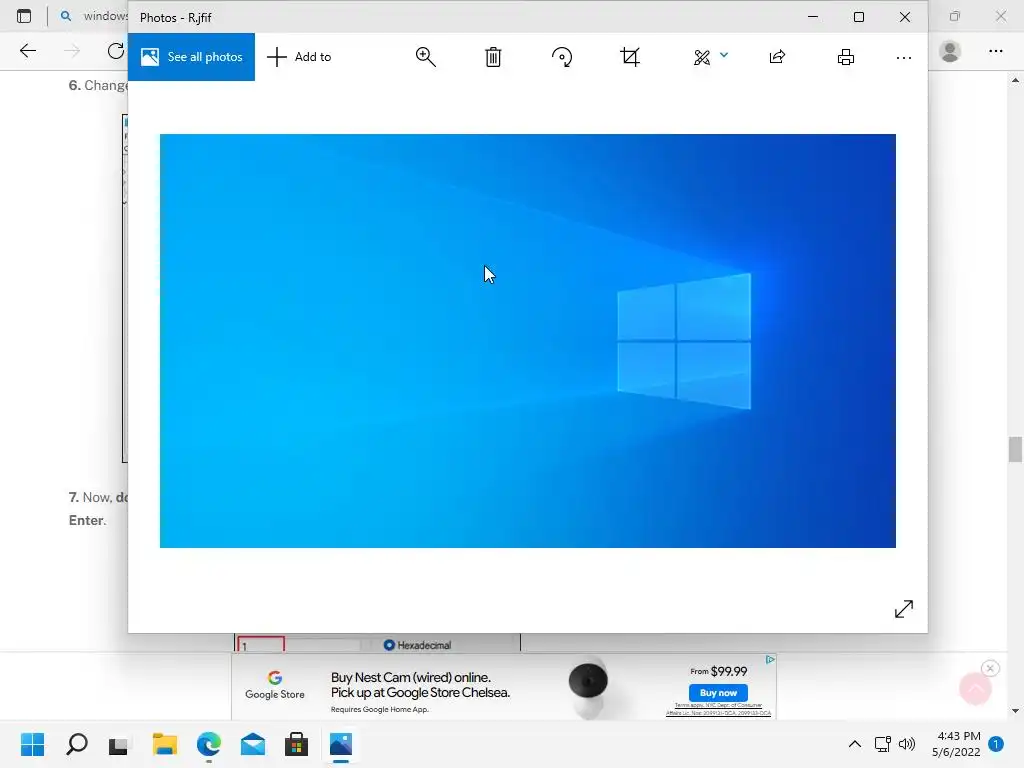Click the browser scrollbar down arrow

[x=1015, y=711]
